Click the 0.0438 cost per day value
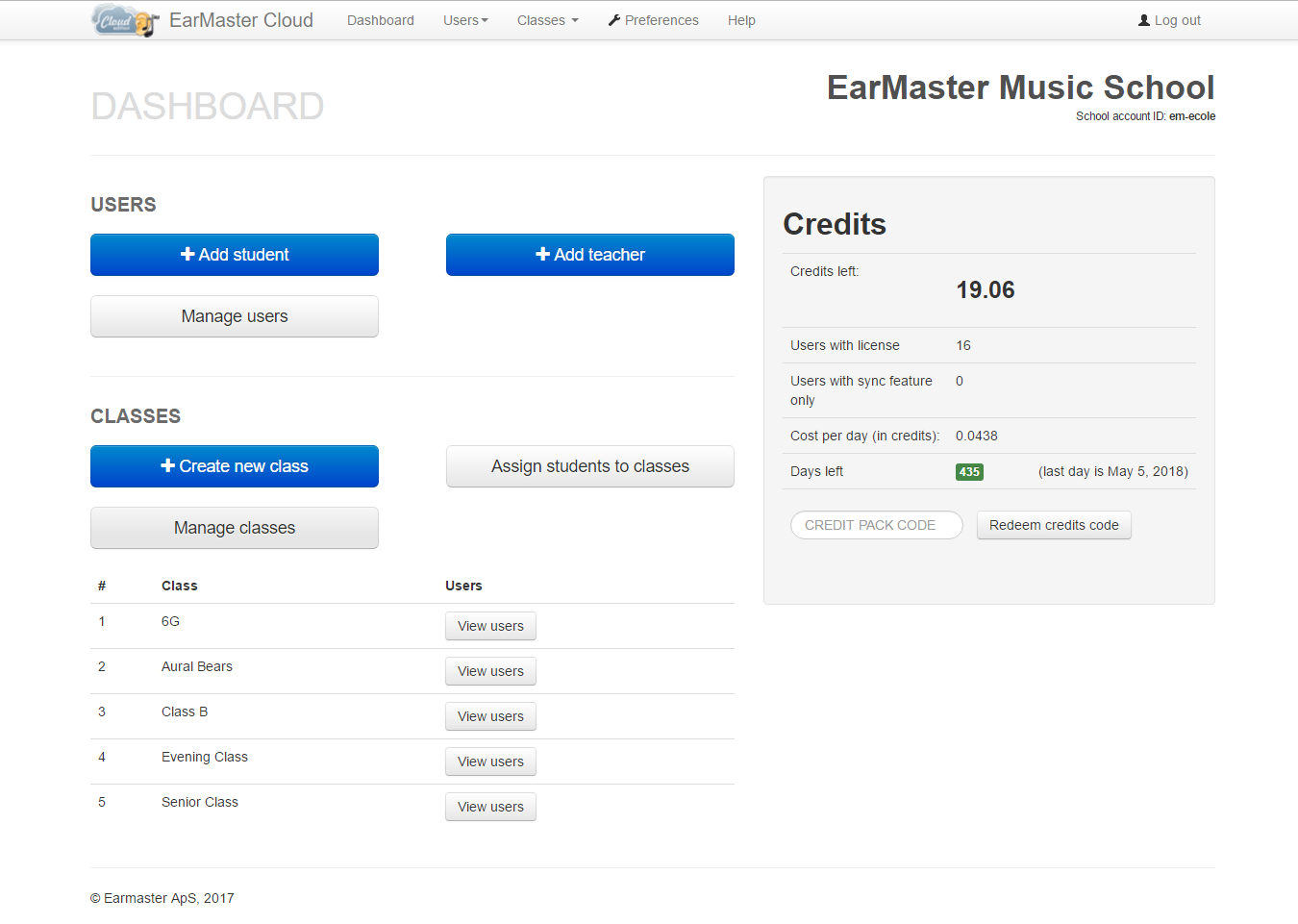 977,436
